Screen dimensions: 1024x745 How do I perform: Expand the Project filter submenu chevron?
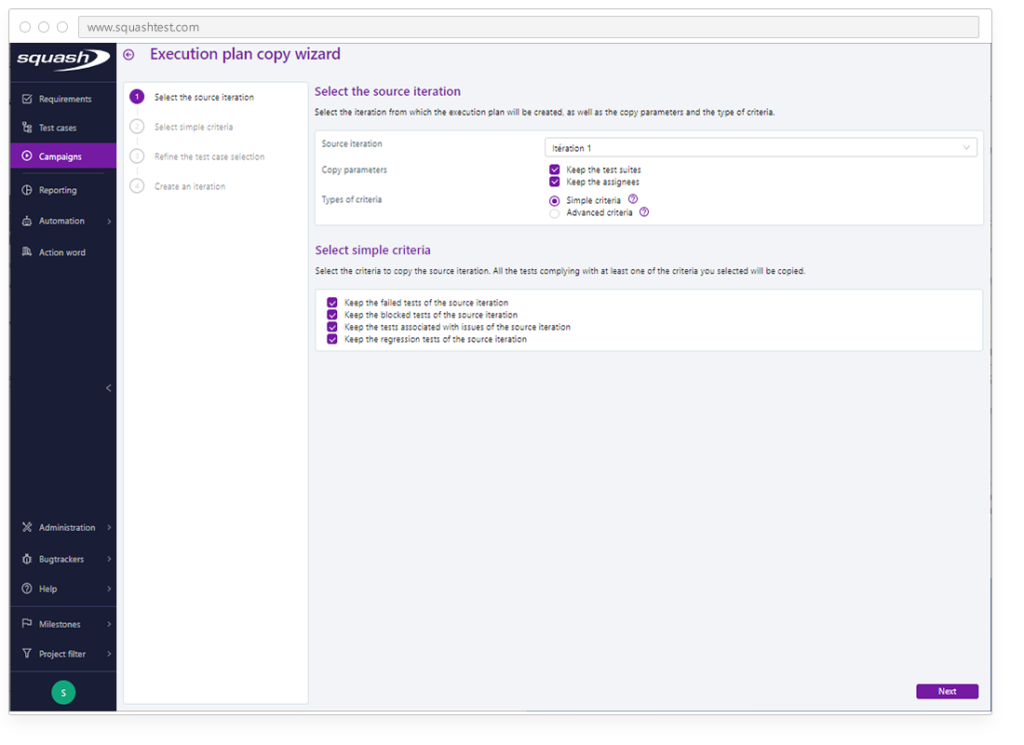(x=109, y=653)
